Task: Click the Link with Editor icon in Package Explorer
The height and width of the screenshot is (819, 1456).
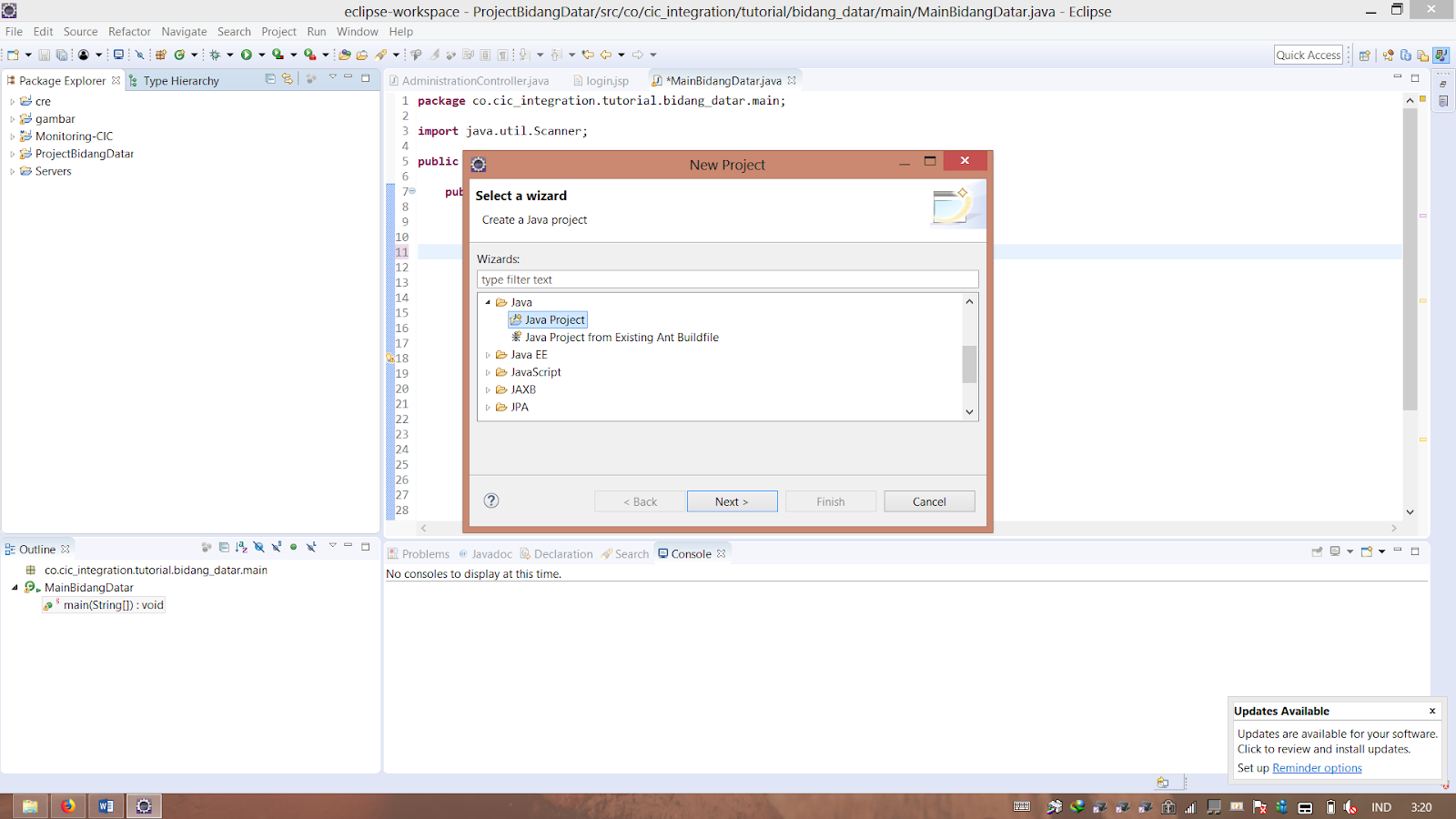Action: [287, 80]
